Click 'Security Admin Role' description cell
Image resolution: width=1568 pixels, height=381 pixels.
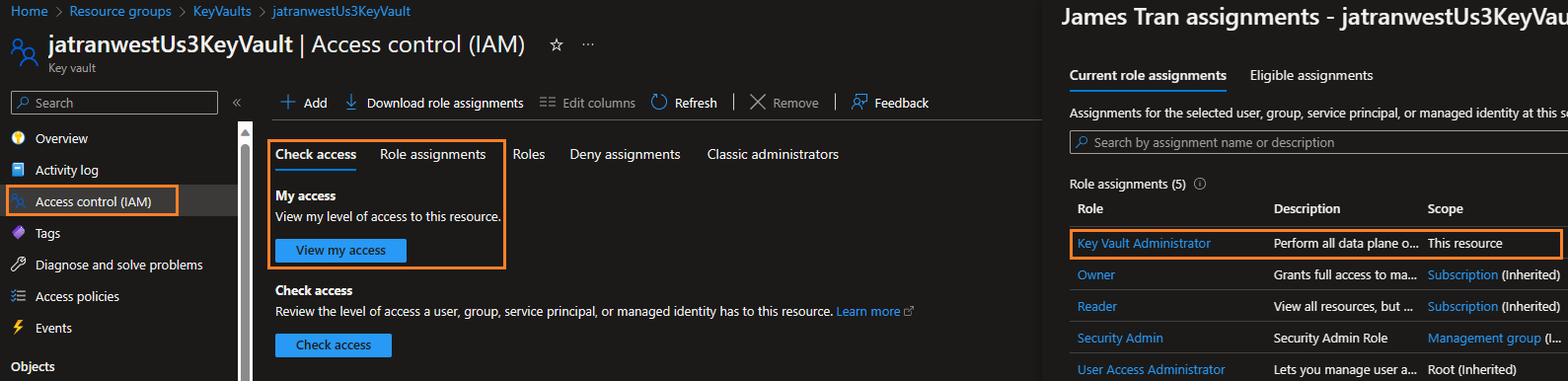coord(1330,339)
